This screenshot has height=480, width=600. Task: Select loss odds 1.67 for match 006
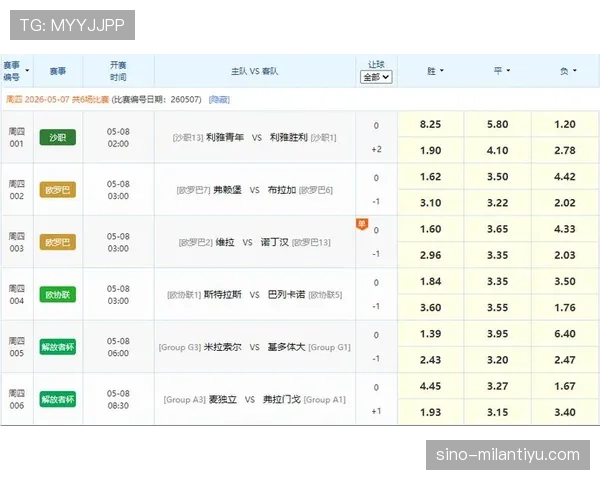tap(565, 387)
